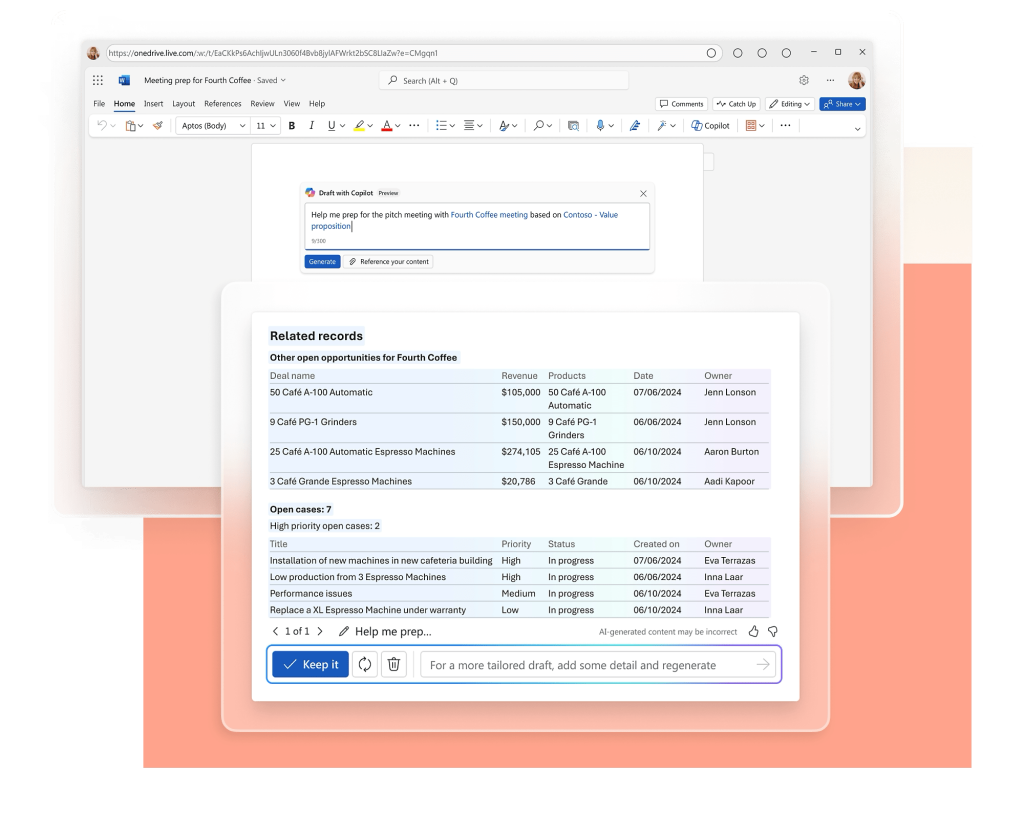1024x814 pixels.
Task: Expand font color dropdown arrow
Action: pyautogui.click(x=398, y=126)
